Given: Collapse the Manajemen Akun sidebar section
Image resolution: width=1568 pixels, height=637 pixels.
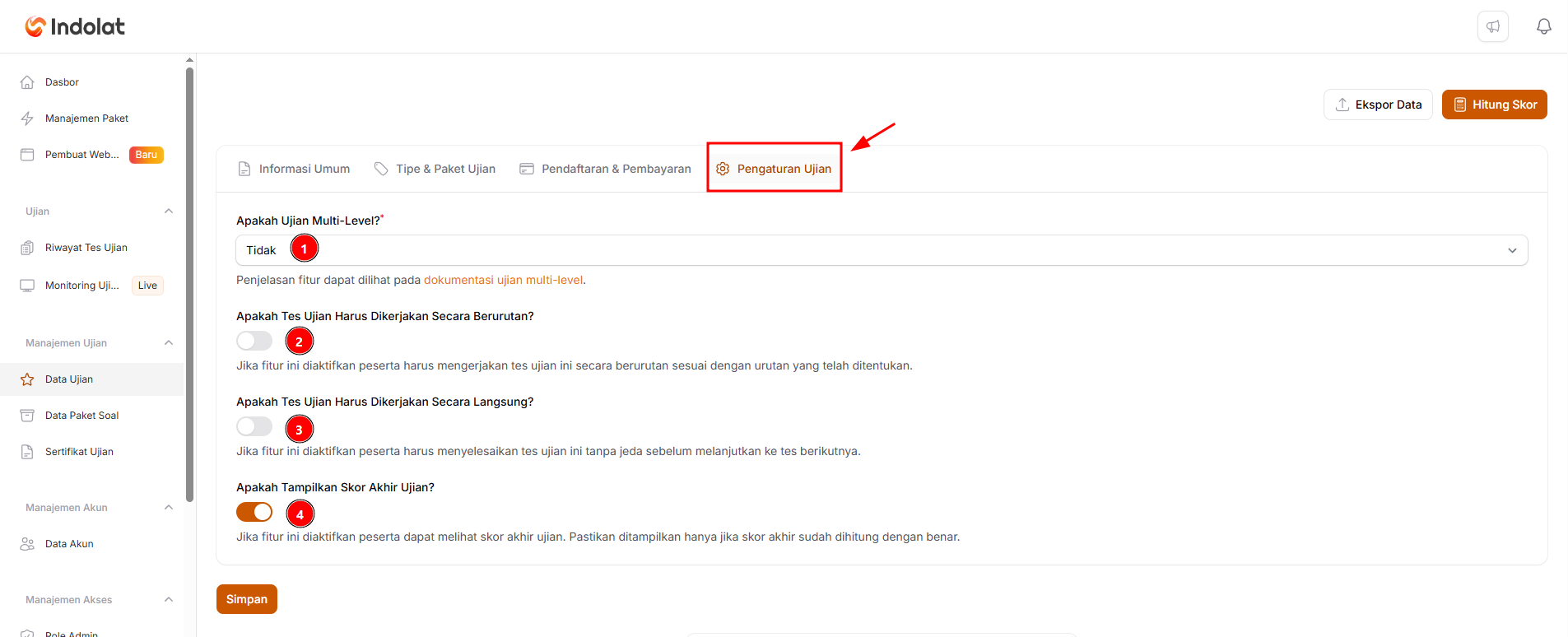Looking at the screenshot, I should [169, 508].
